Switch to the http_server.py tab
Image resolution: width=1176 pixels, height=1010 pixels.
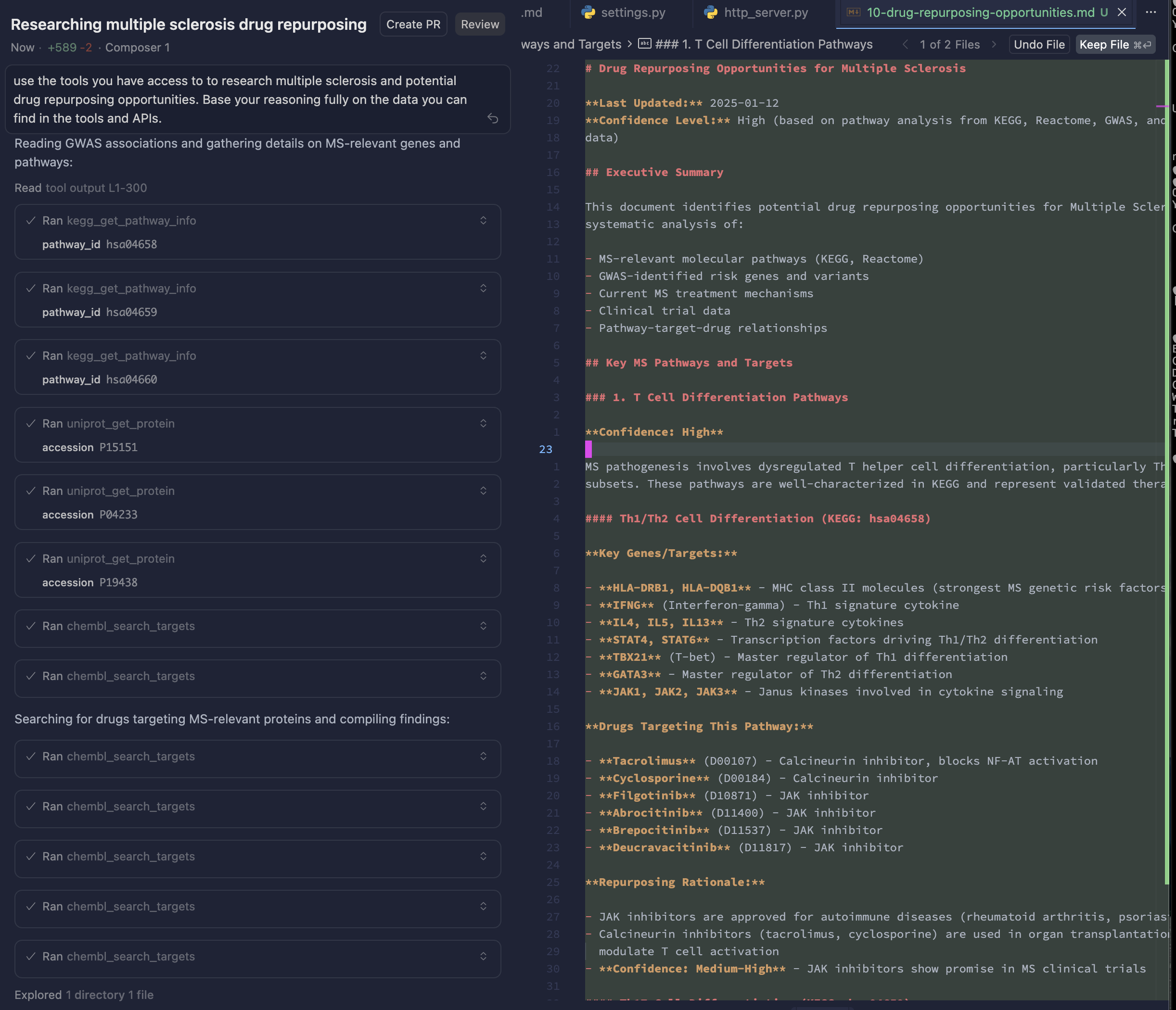tap(765, 12)
